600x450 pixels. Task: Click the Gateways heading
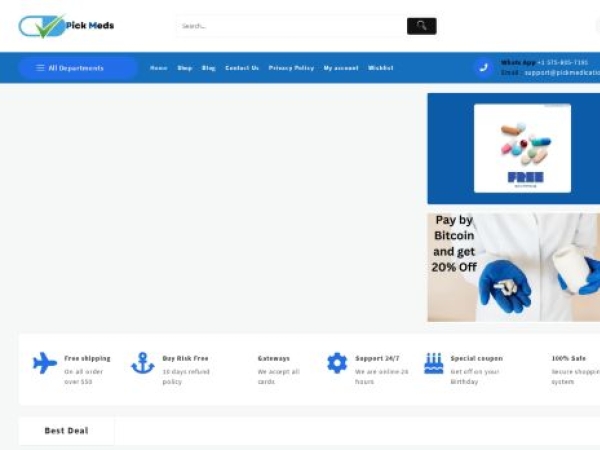point(274,359)
